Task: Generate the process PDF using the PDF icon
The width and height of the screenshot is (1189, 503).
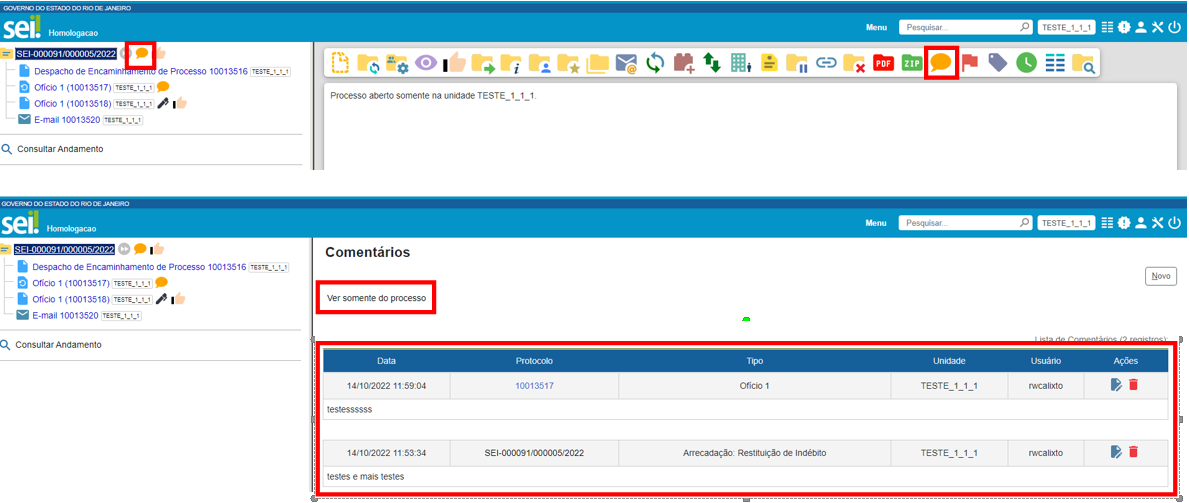Action: [x=883, y=63]
